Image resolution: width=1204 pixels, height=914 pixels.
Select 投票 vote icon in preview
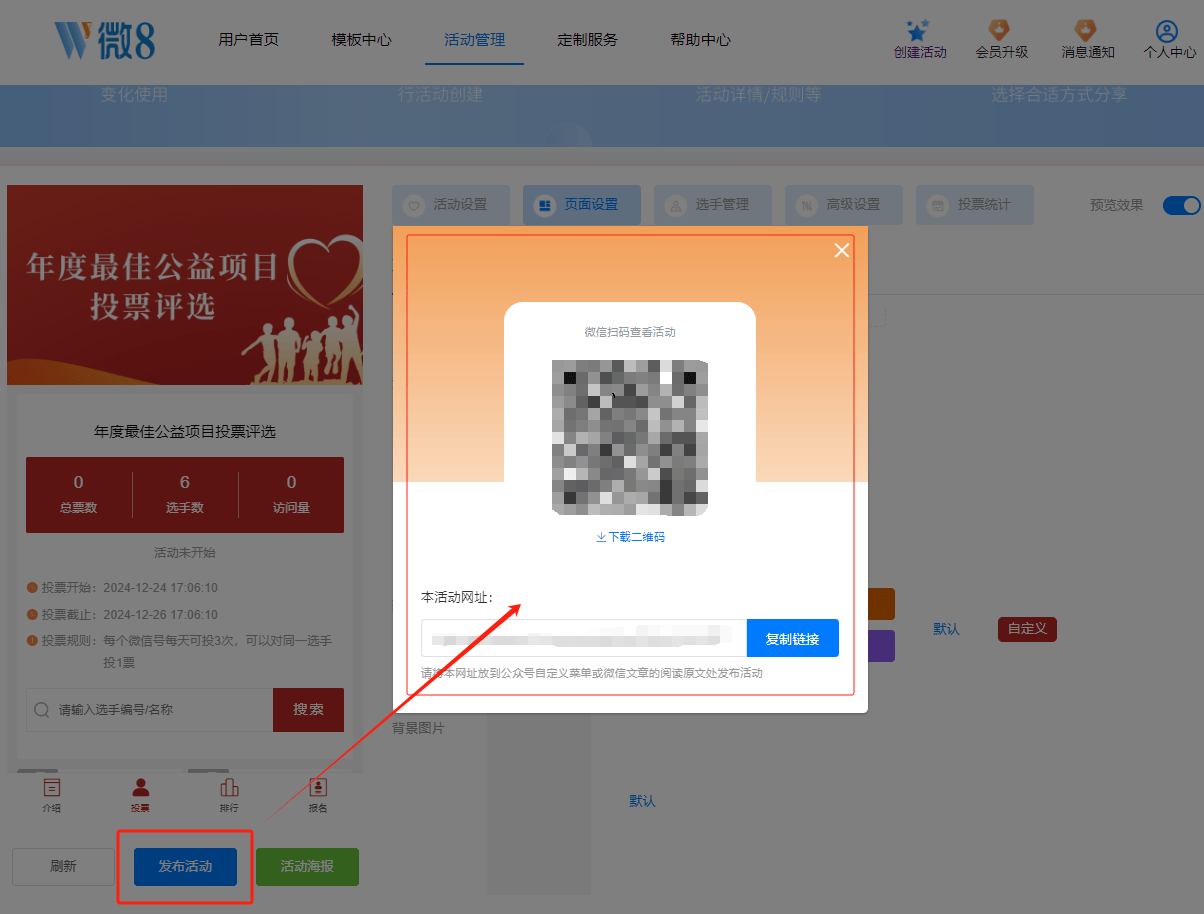coord(140,788)
